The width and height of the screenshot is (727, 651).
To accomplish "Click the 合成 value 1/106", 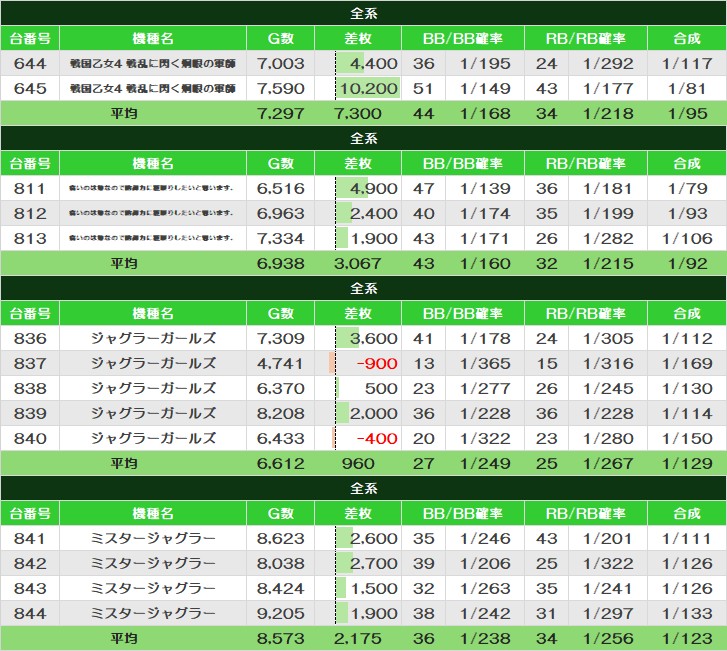I will pos(687,239).
